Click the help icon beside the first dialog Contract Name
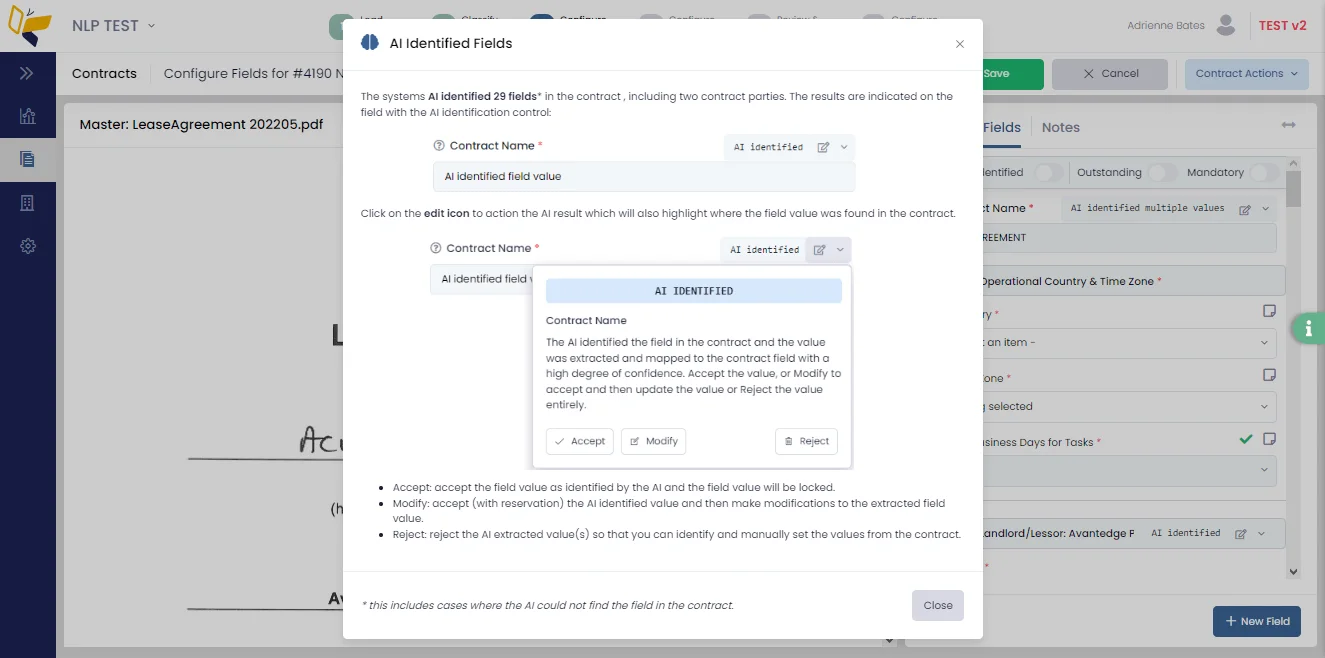The height and width of the screenshot is (658, 1325). tap(439, 146)
